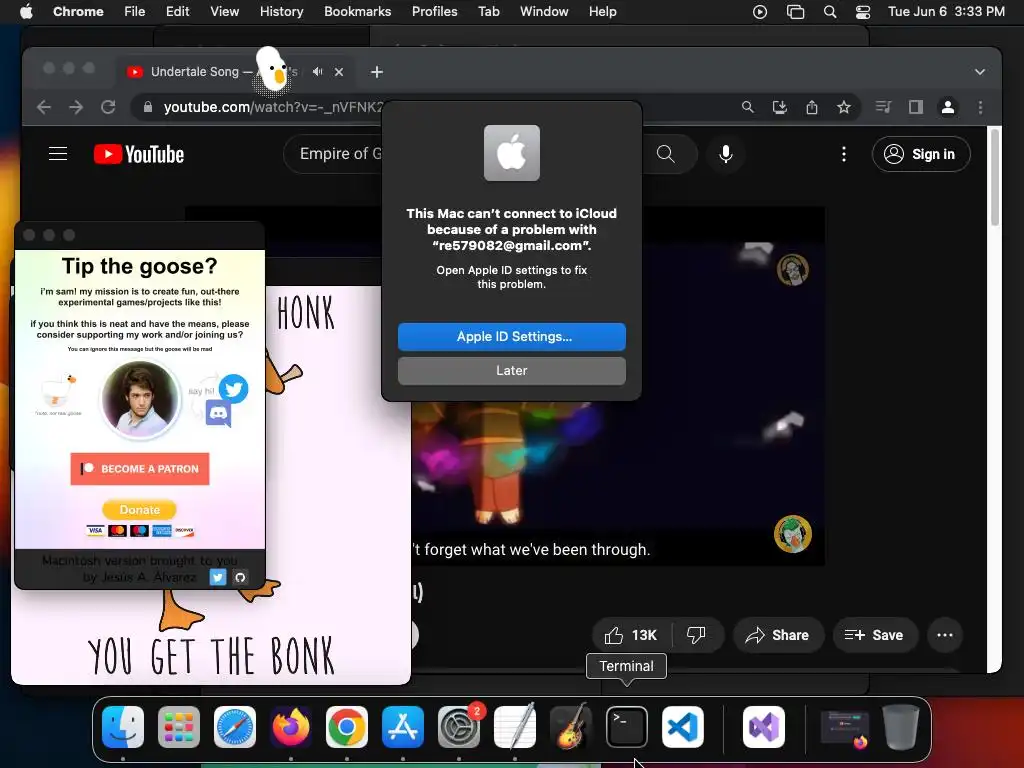Open the Chrome File menu
The width and height of the screenshot is (1024, 768).
(x=135, y=12)
